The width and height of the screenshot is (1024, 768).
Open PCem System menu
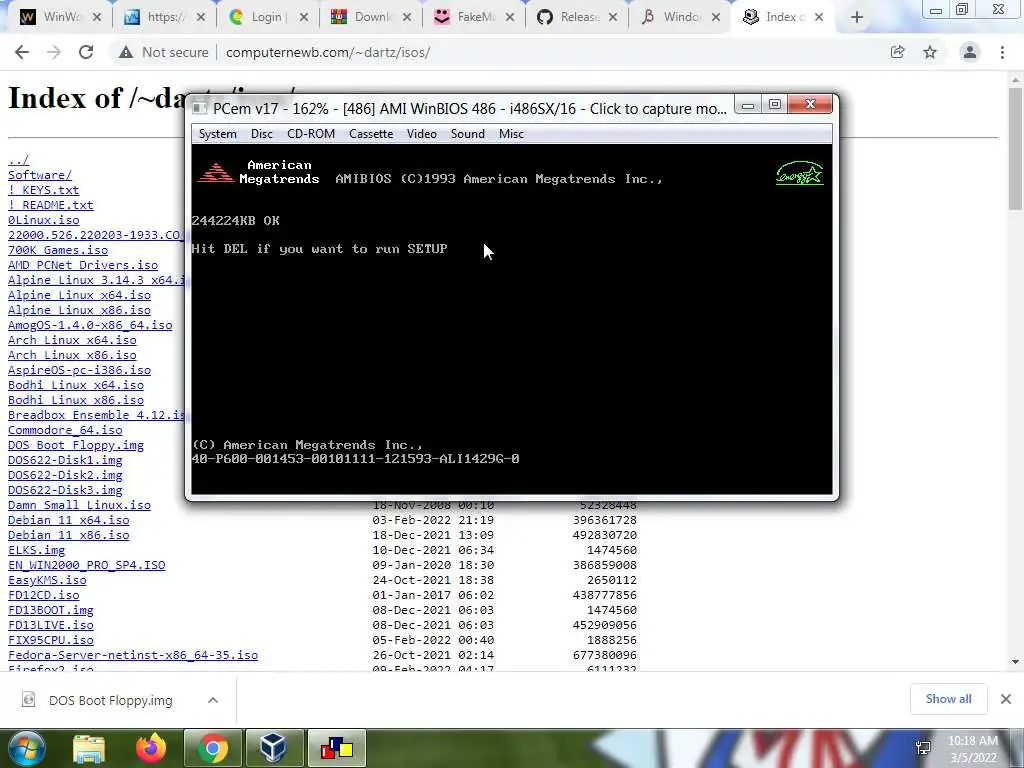pyautogui.click(x=217, y=134)
